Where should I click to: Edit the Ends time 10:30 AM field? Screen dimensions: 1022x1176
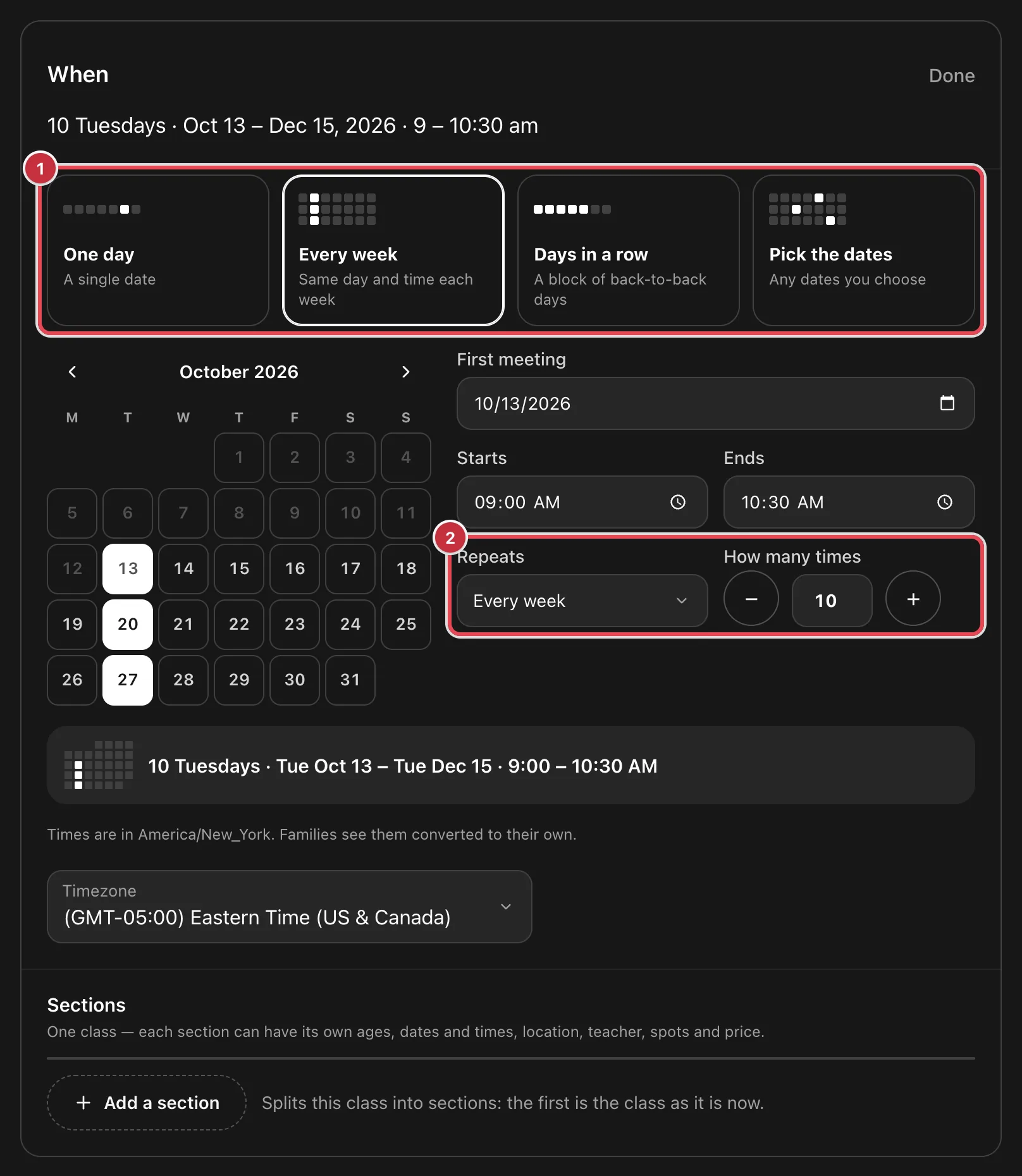click(849, 502)
